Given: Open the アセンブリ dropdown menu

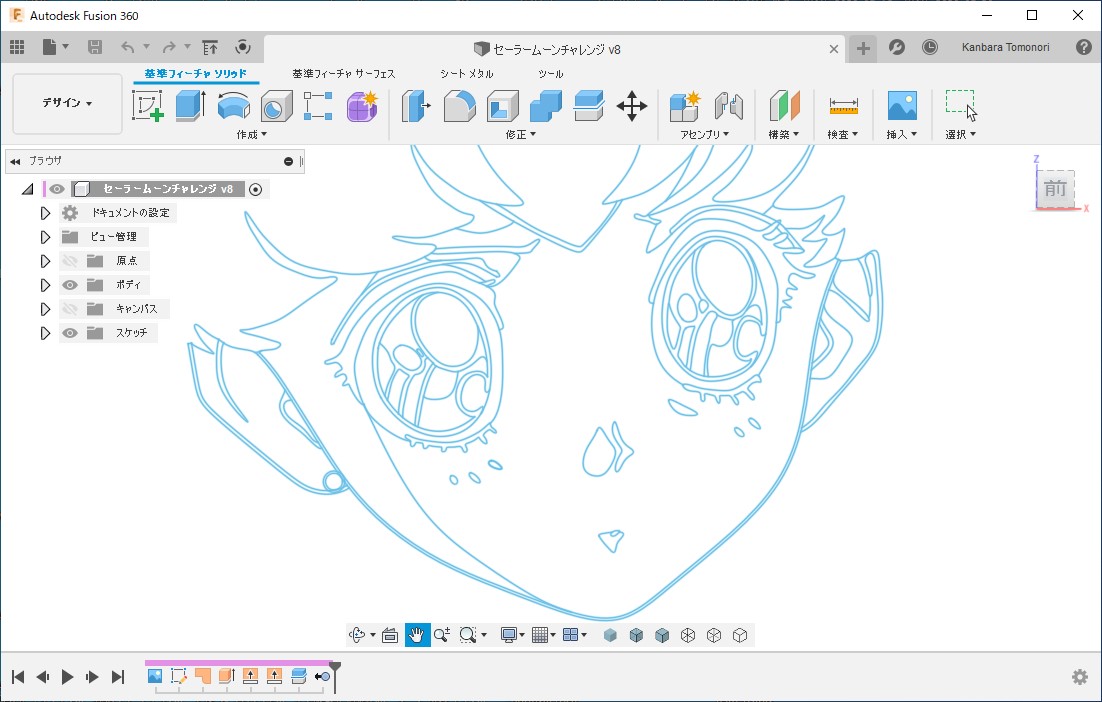Looking at the screenshot, I should [705, 134].
